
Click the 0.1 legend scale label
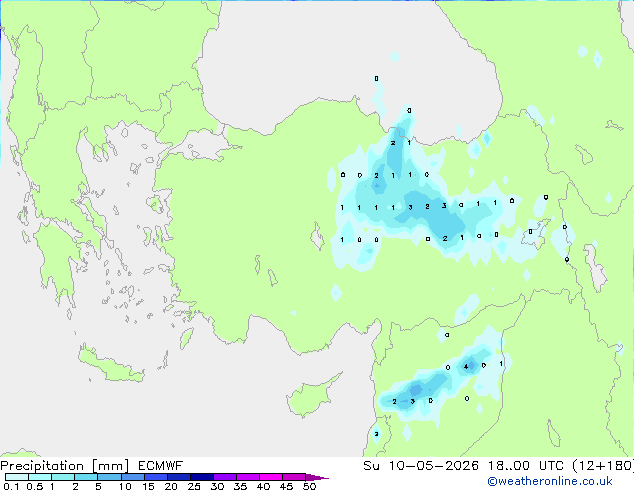click(x=11, y=486)
